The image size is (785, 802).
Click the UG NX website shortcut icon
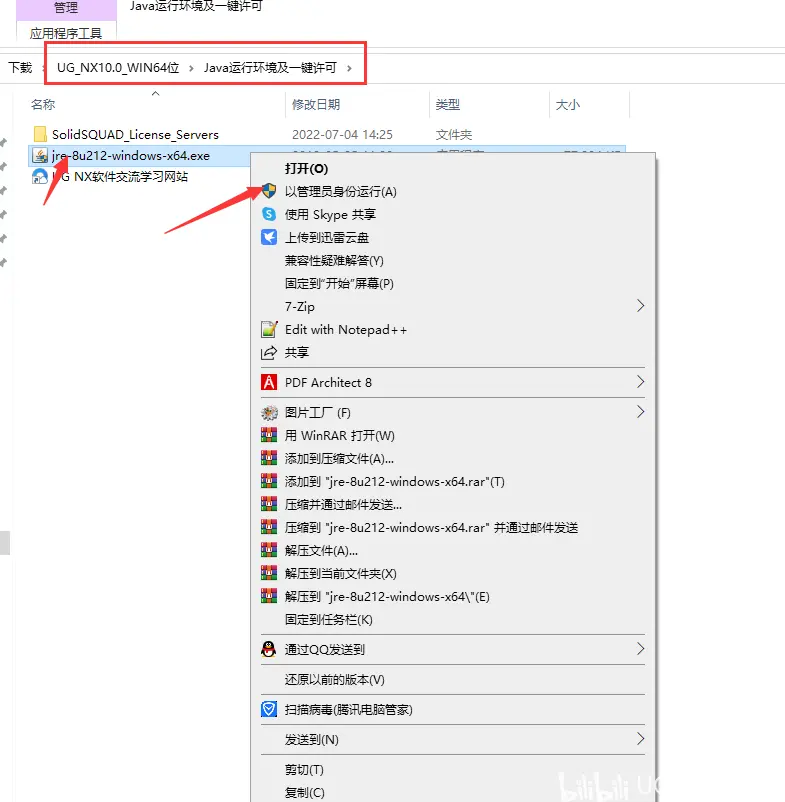[40, 177]
